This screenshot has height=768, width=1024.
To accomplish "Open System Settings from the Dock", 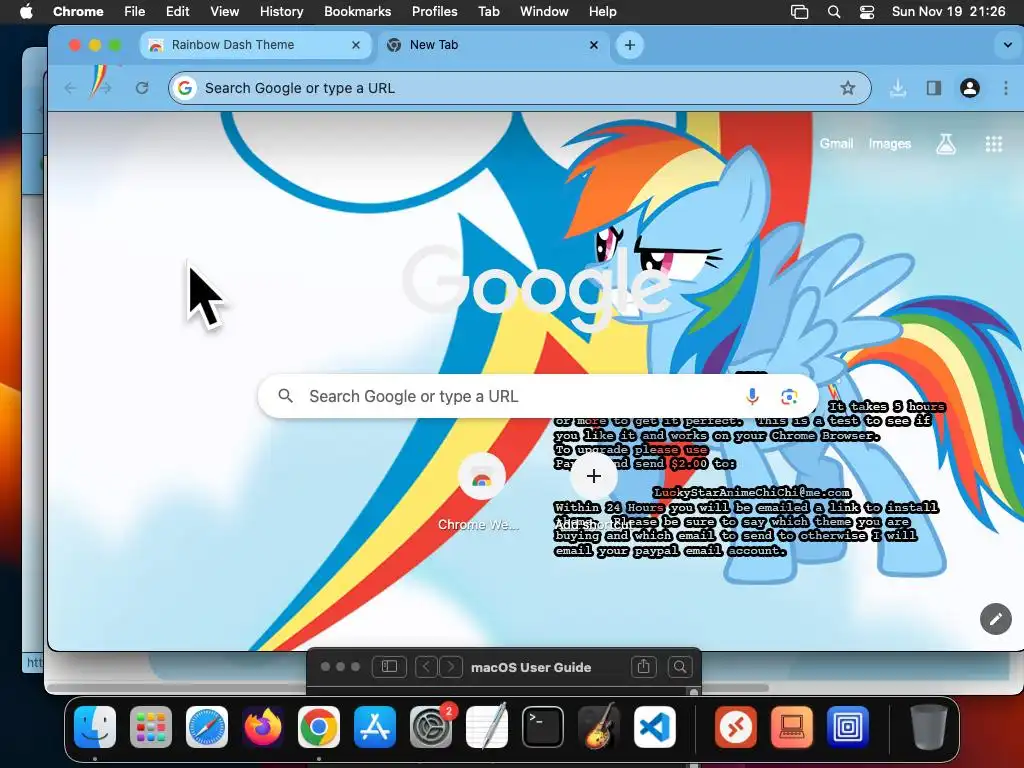I will pos(431,727).
